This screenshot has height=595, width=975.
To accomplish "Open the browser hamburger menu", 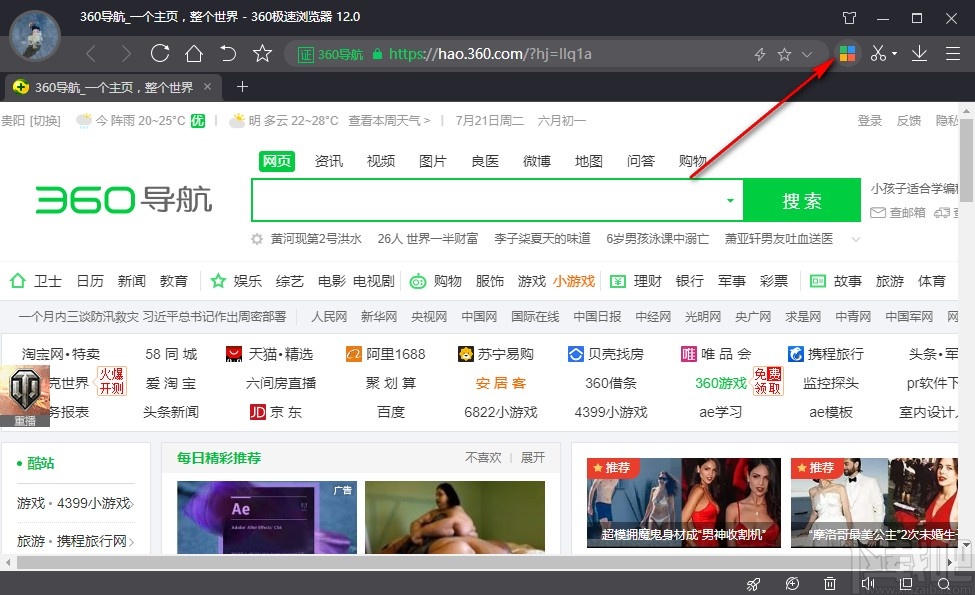I will (952, 54).
